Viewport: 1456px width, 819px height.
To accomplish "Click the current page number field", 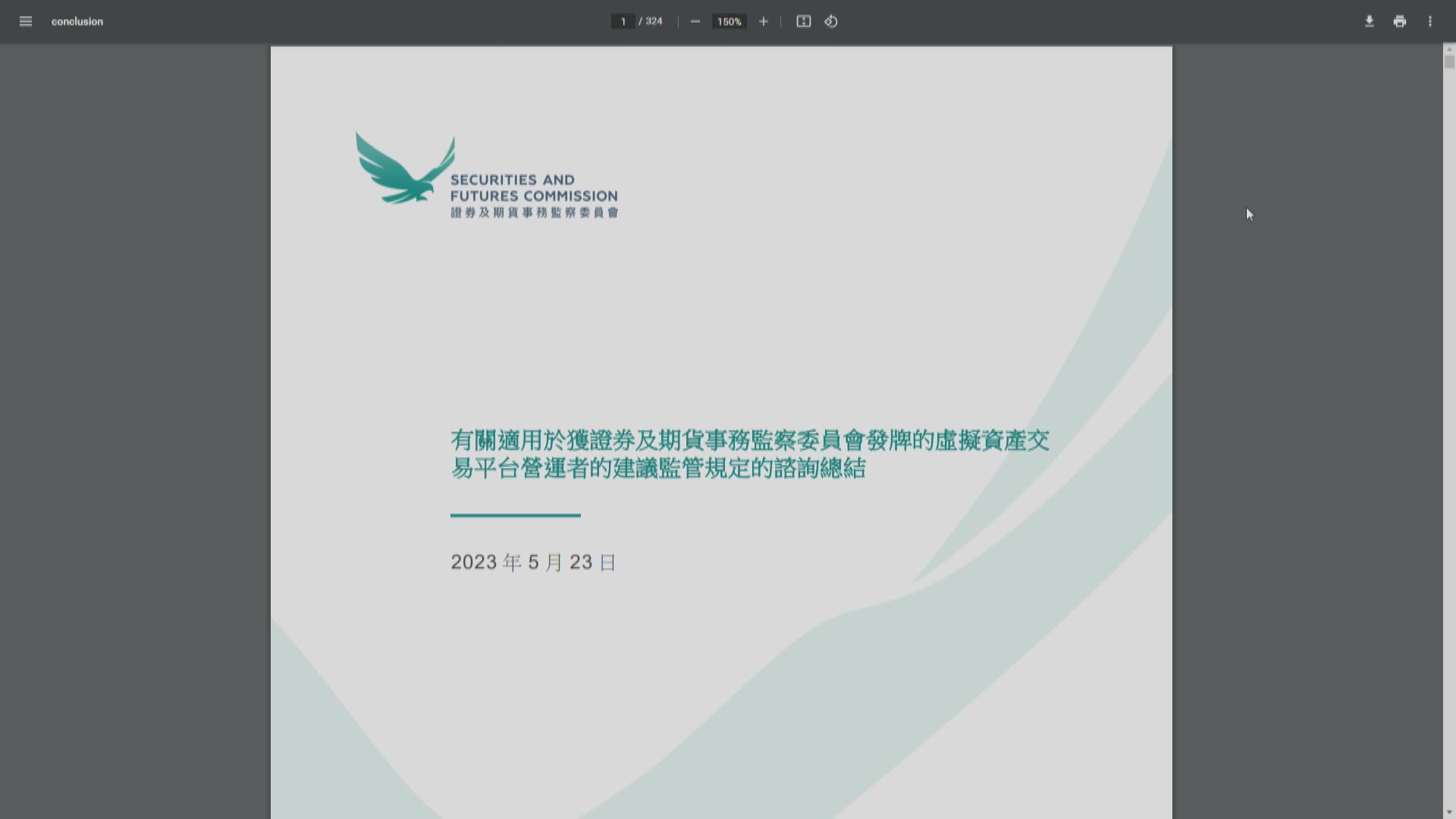I will [x=623, y=21].
